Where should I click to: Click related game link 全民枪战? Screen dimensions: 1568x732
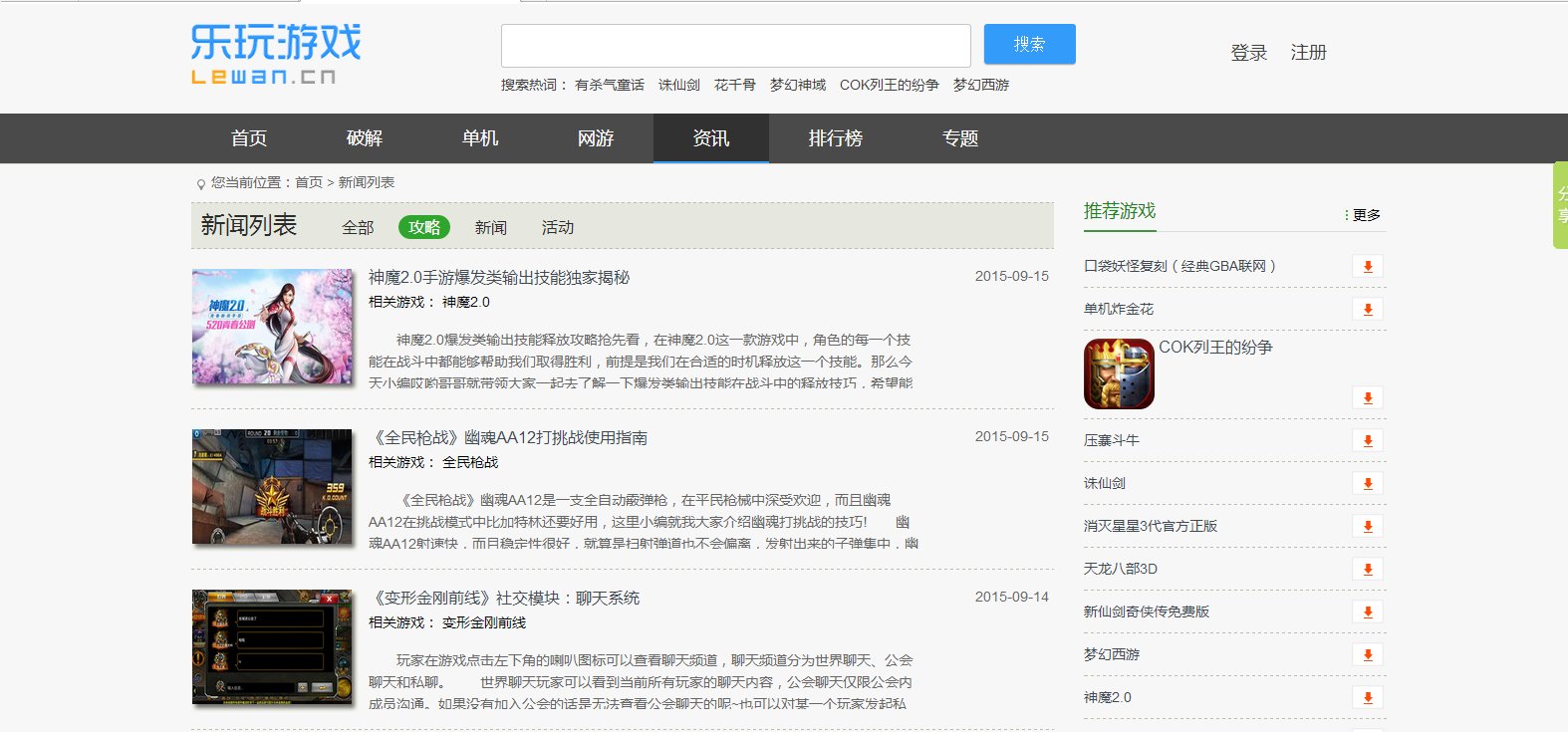pyautogui.click(x=470, y=462)
